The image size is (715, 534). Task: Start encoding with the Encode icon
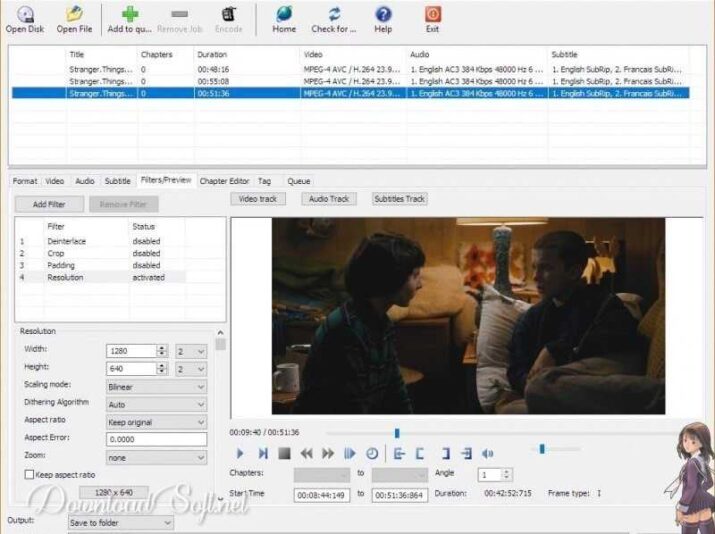click(229, 20)
